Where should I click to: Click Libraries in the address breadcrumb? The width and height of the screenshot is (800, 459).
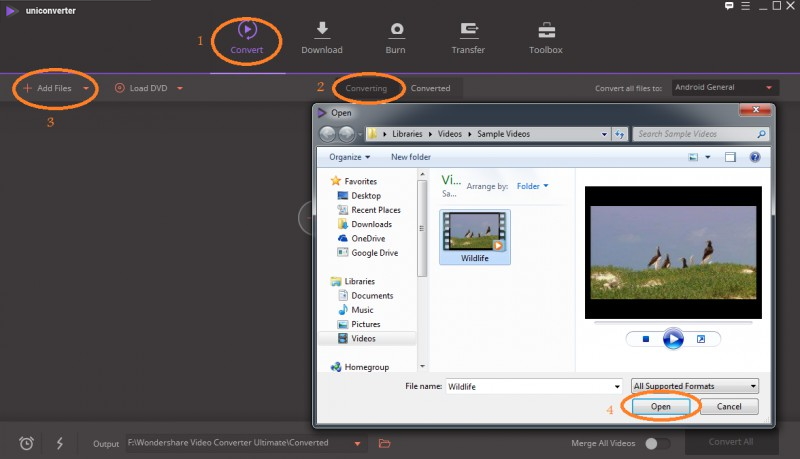coord(407,134)
